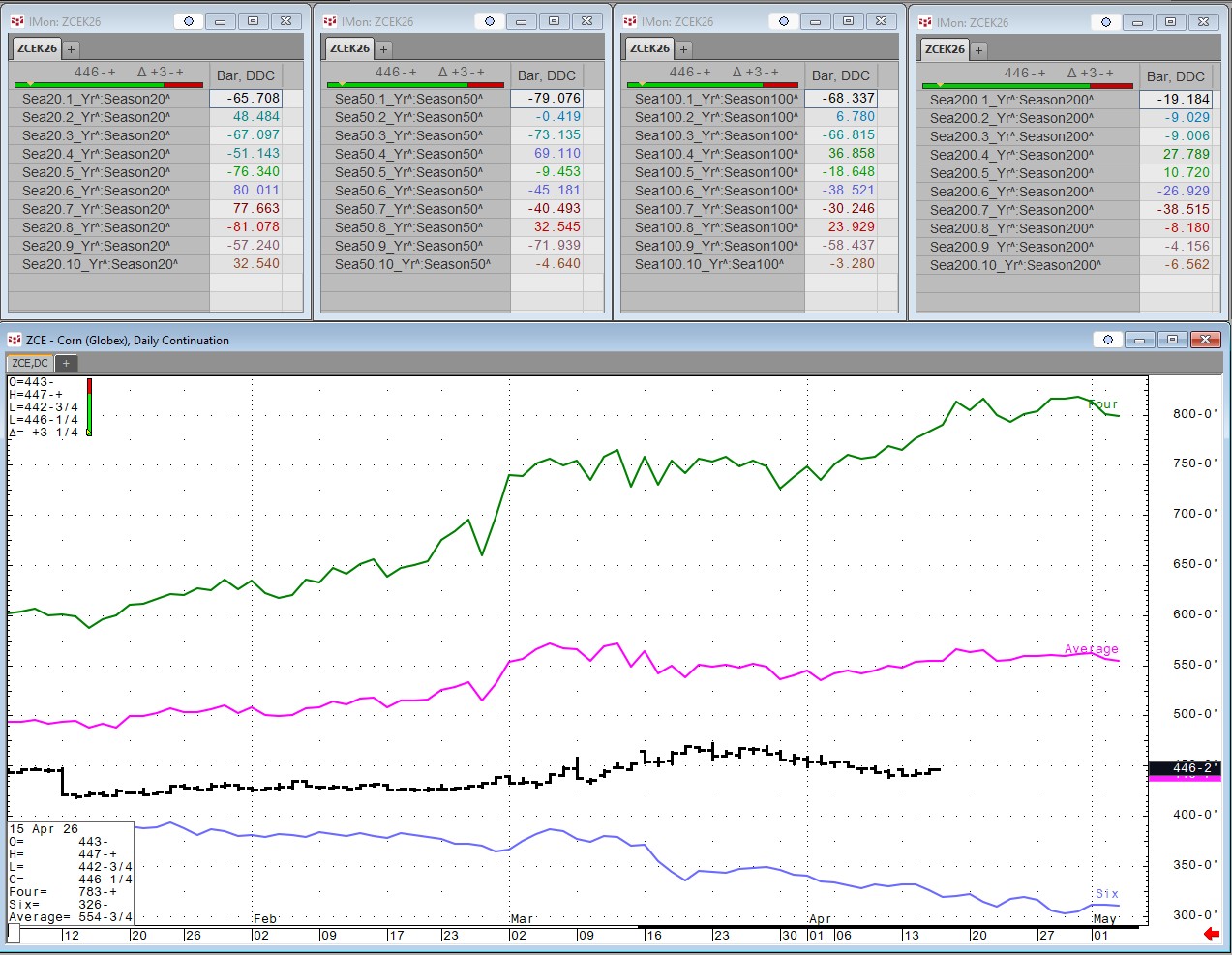Image resolution: width=1232 pixels, height=955 pixels.
Task: Minimize the Season100 monitor window
Action: pyautogui.click(x=815, y=21)
